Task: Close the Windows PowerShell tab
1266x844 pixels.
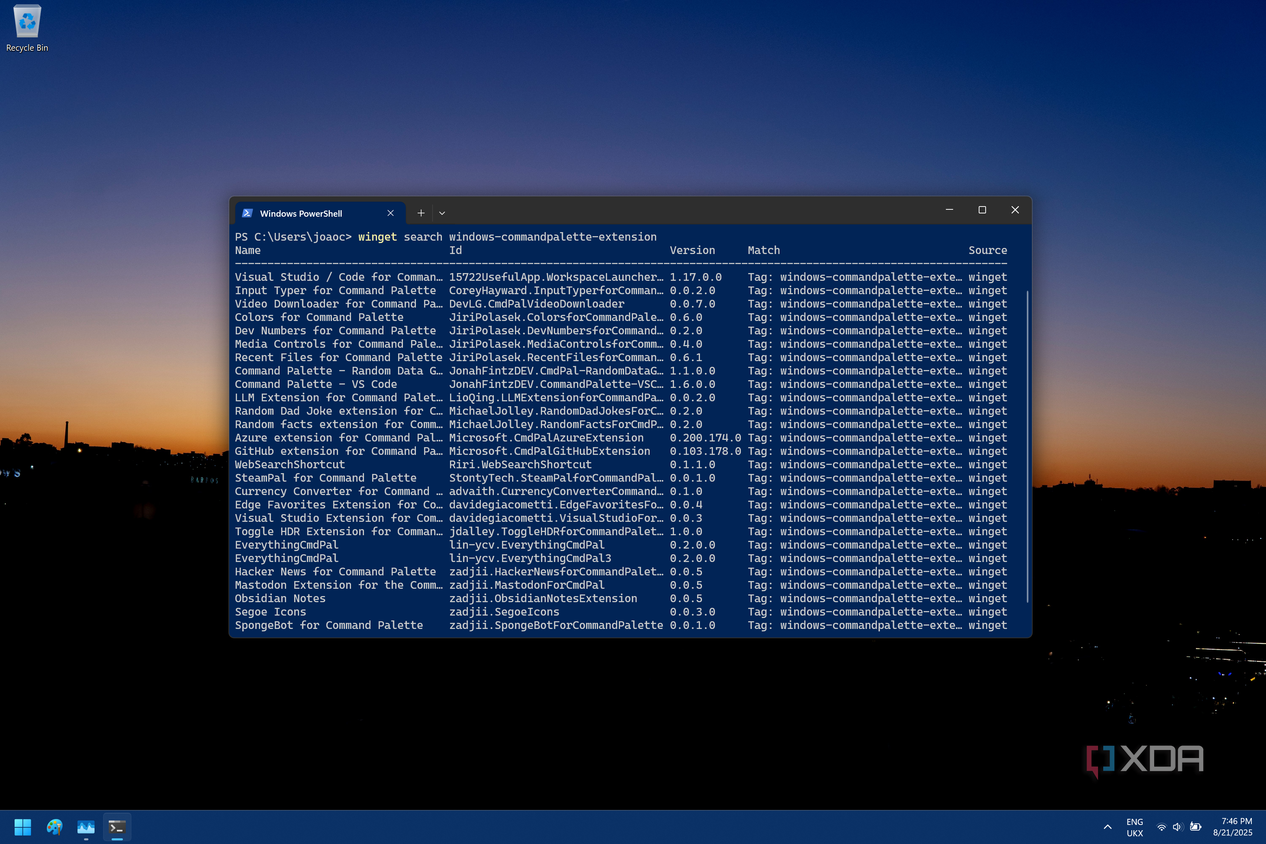Action: (x=390, y=213)
